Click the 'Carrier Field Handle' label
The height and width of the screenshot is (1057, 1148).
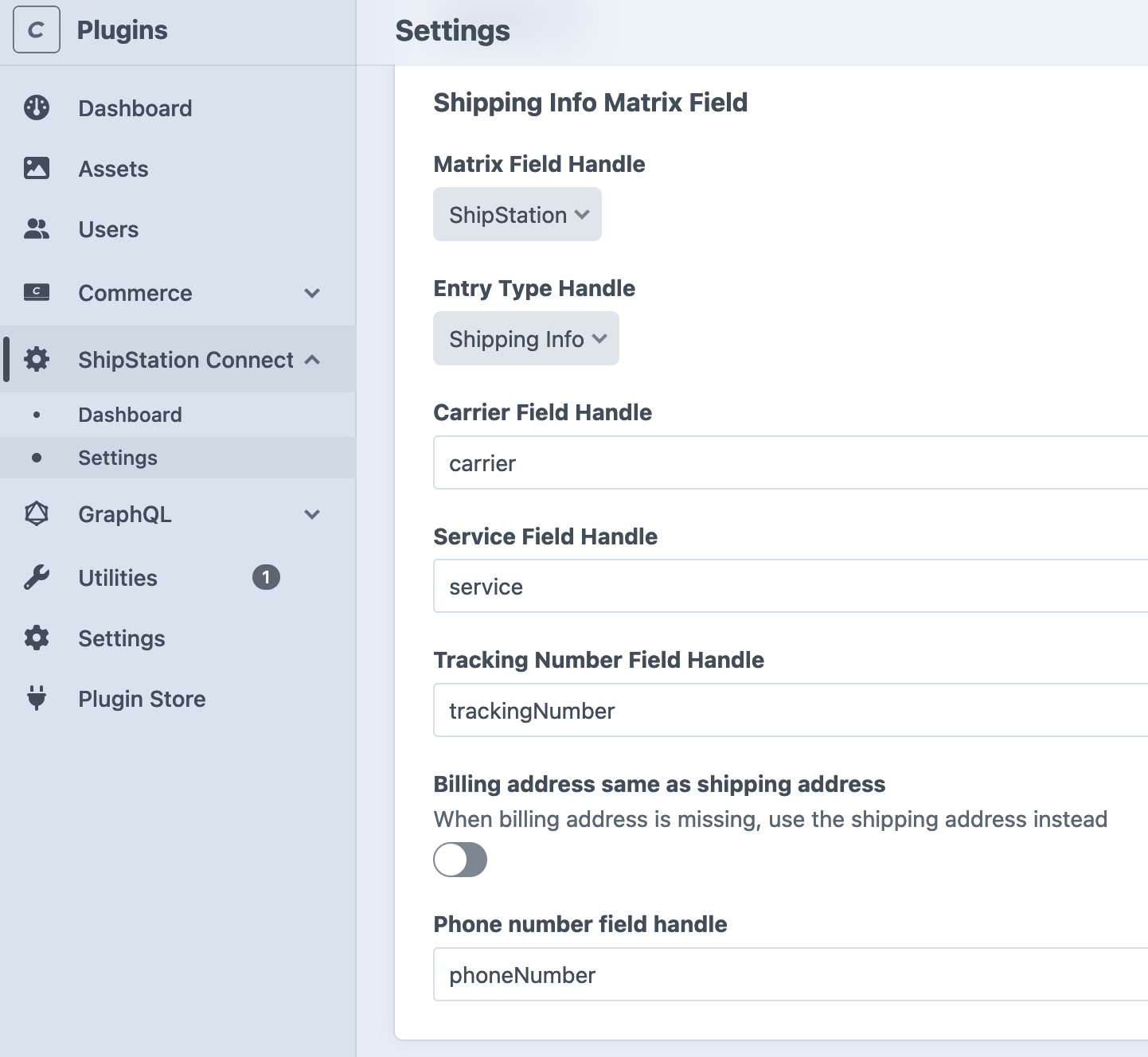542,412
